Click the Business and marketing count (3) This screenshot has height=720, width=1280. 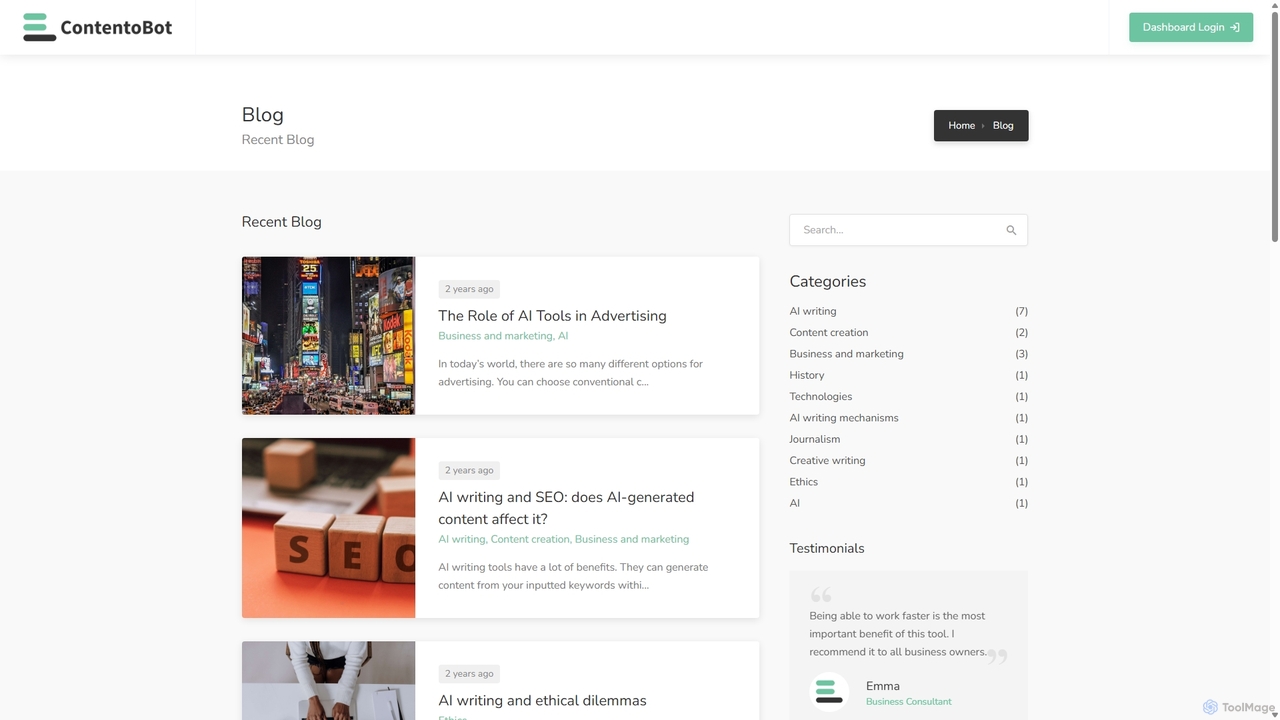(1021, 354)
